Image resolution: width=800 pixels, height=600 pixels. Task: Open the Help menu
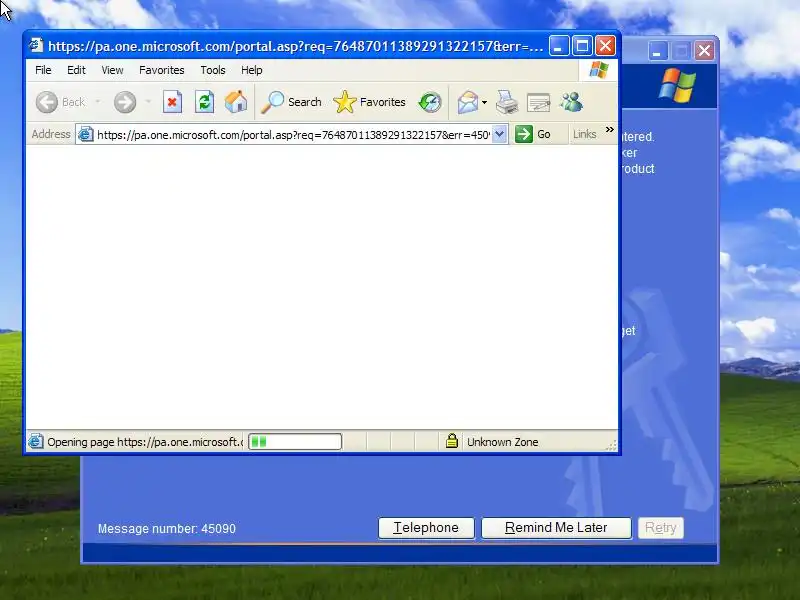[x=252, y=70]
